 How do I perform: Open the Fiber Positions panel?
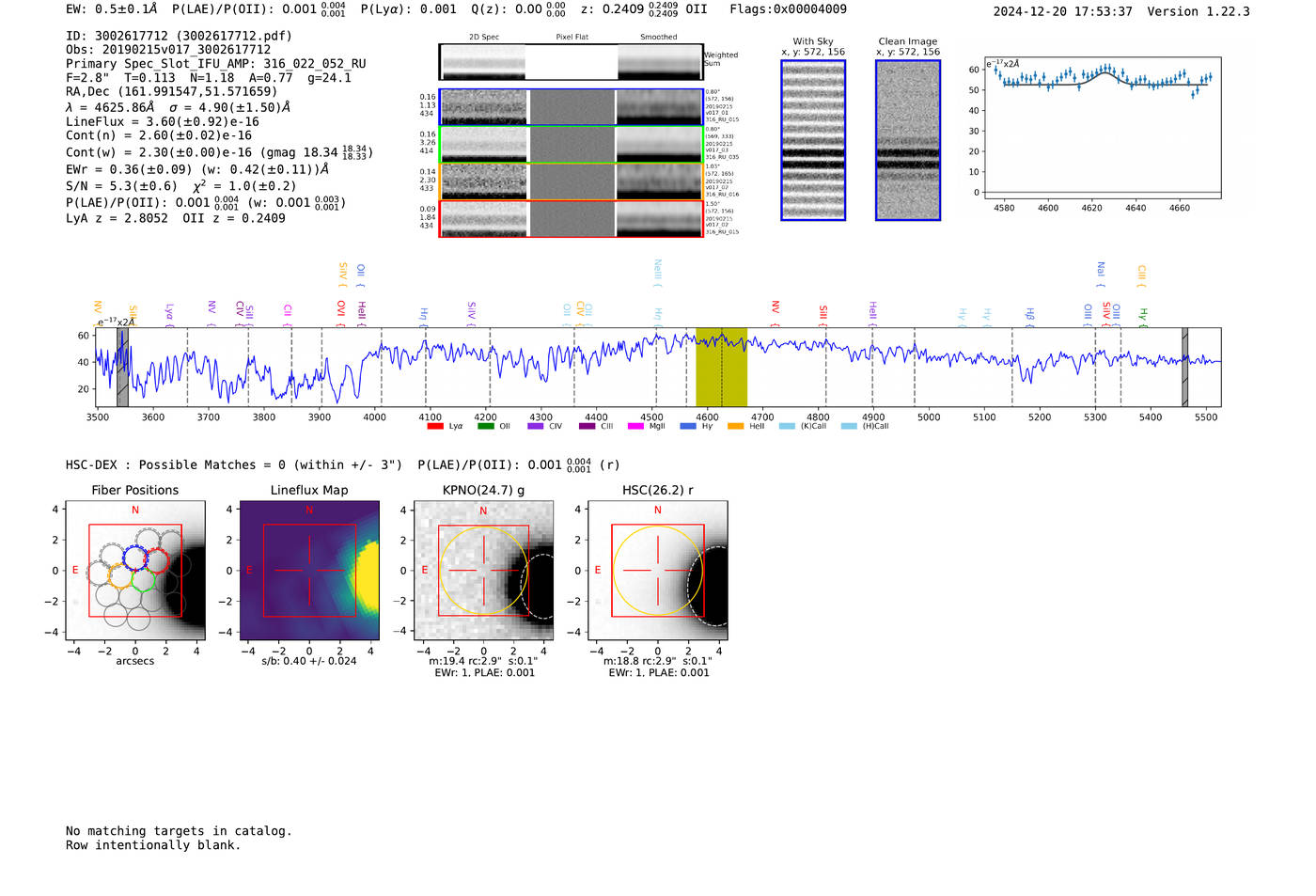(x=135, y=571)
